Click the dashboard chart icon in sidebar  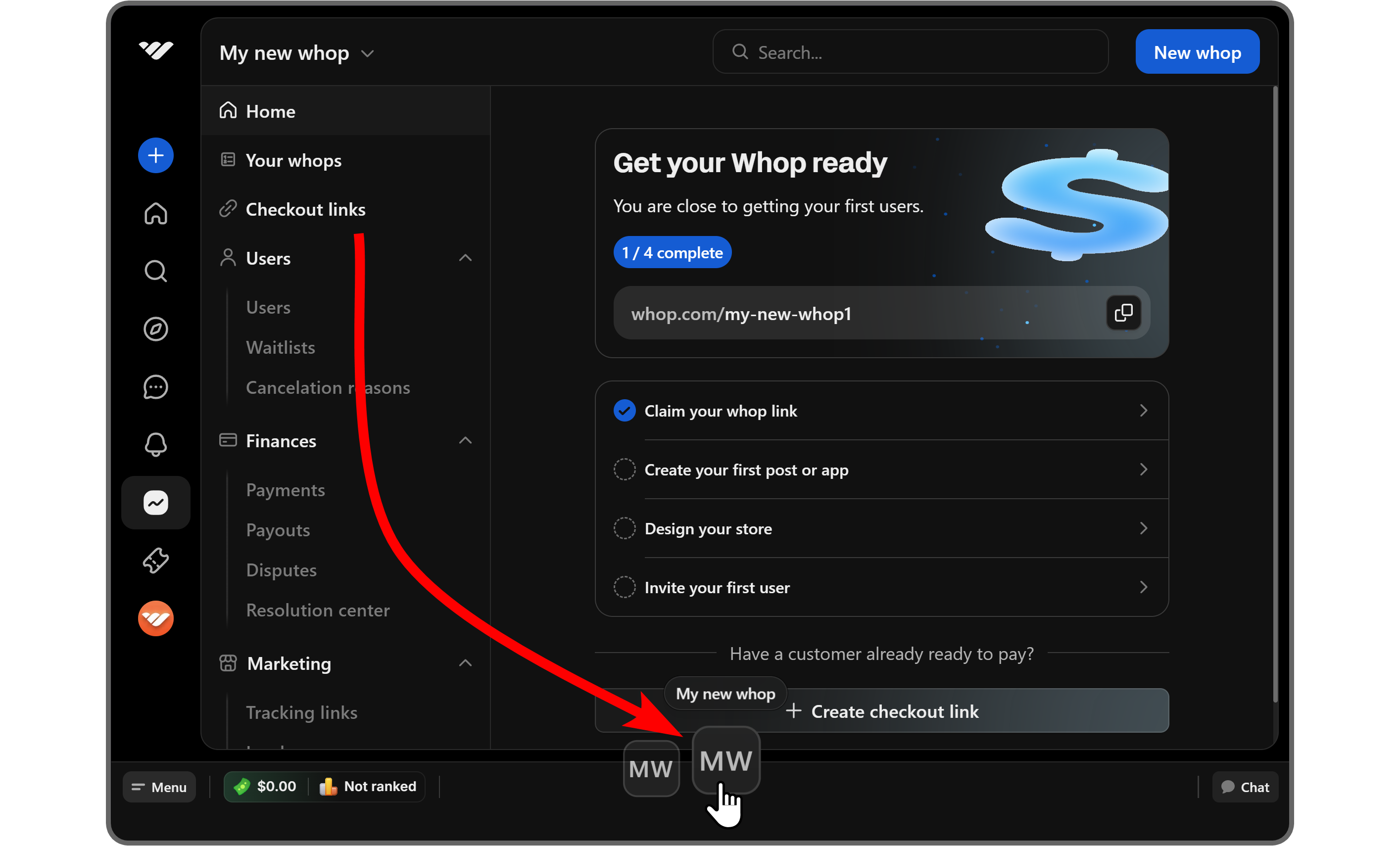click(156, 503)
